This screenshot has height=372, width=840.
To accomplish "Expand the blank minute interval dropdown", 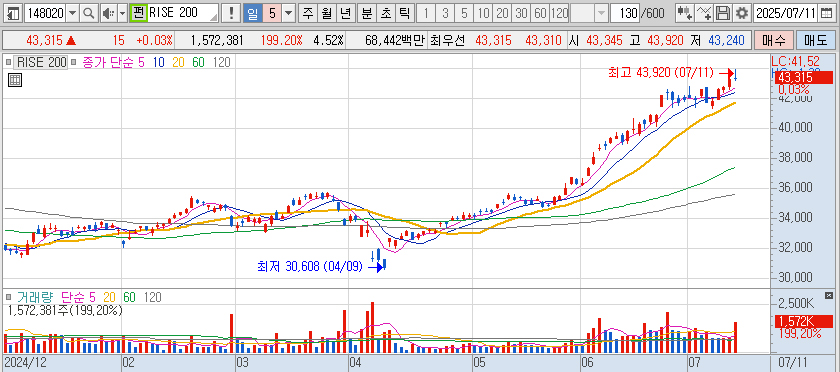I will [602, 13].
